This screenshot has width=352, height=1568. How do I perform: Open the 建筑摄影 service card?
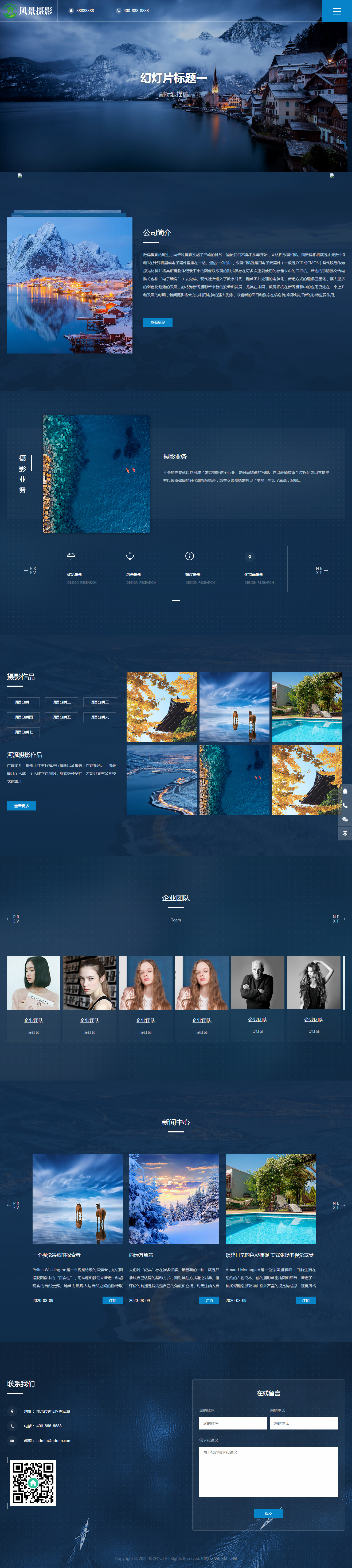point(86,568)
